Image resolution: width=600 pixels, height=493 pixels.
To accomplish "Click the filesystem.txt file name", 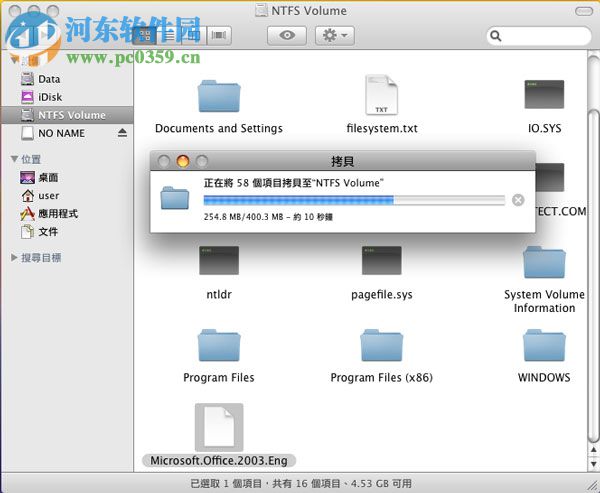I will point(382,128).
